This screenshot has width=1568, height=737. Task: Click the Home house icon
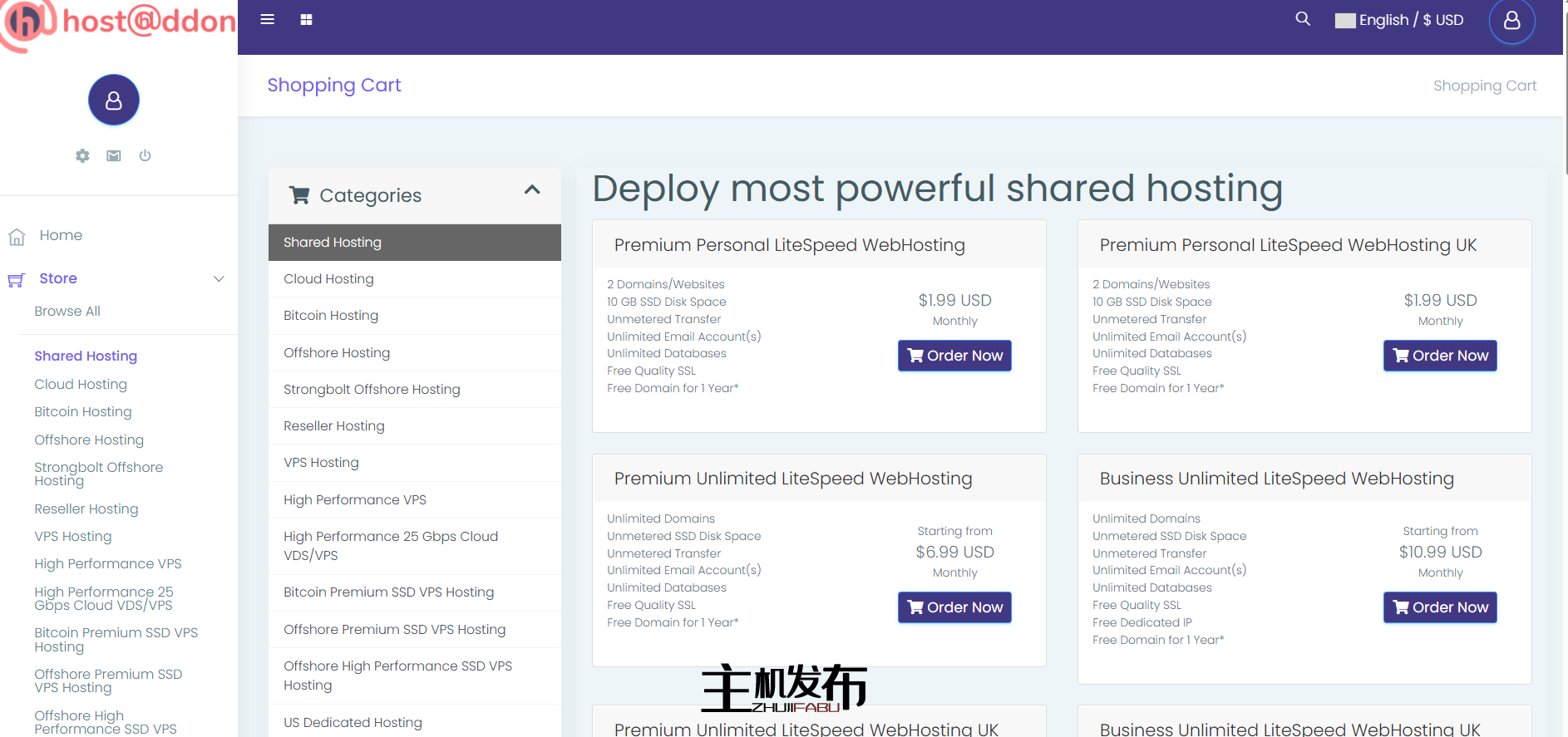[17, 237]
